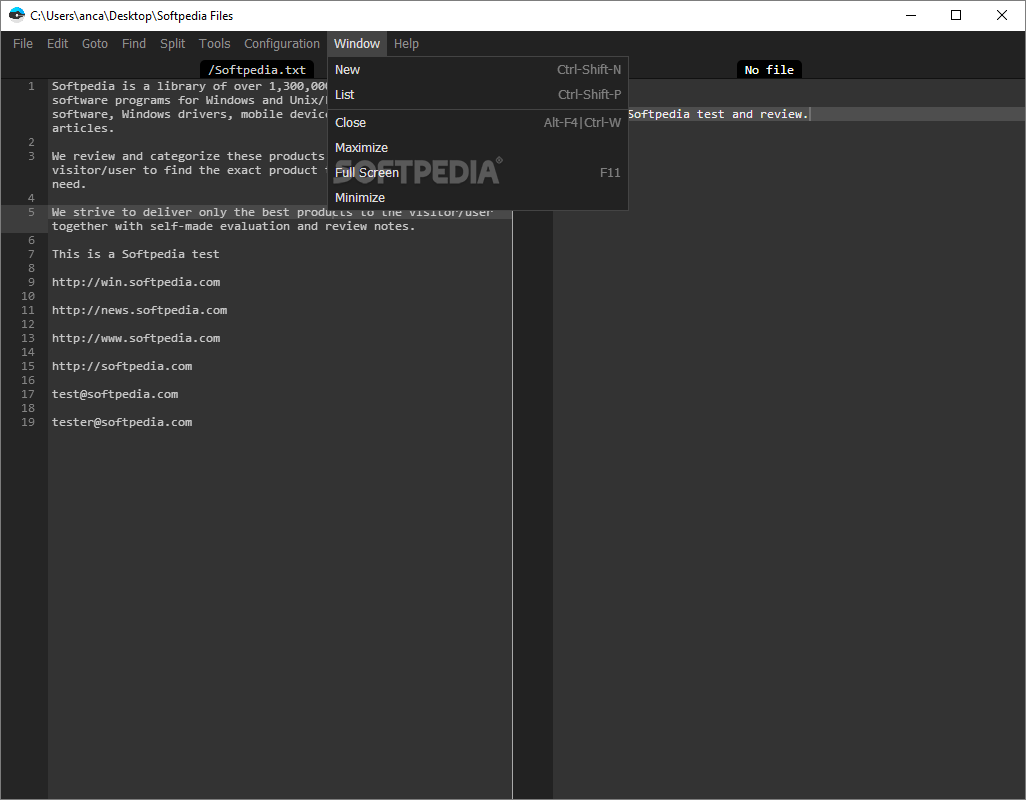The image size is (1026, 800).
Task: Click the line tester@softpedia.com
Action: point(122,422)
